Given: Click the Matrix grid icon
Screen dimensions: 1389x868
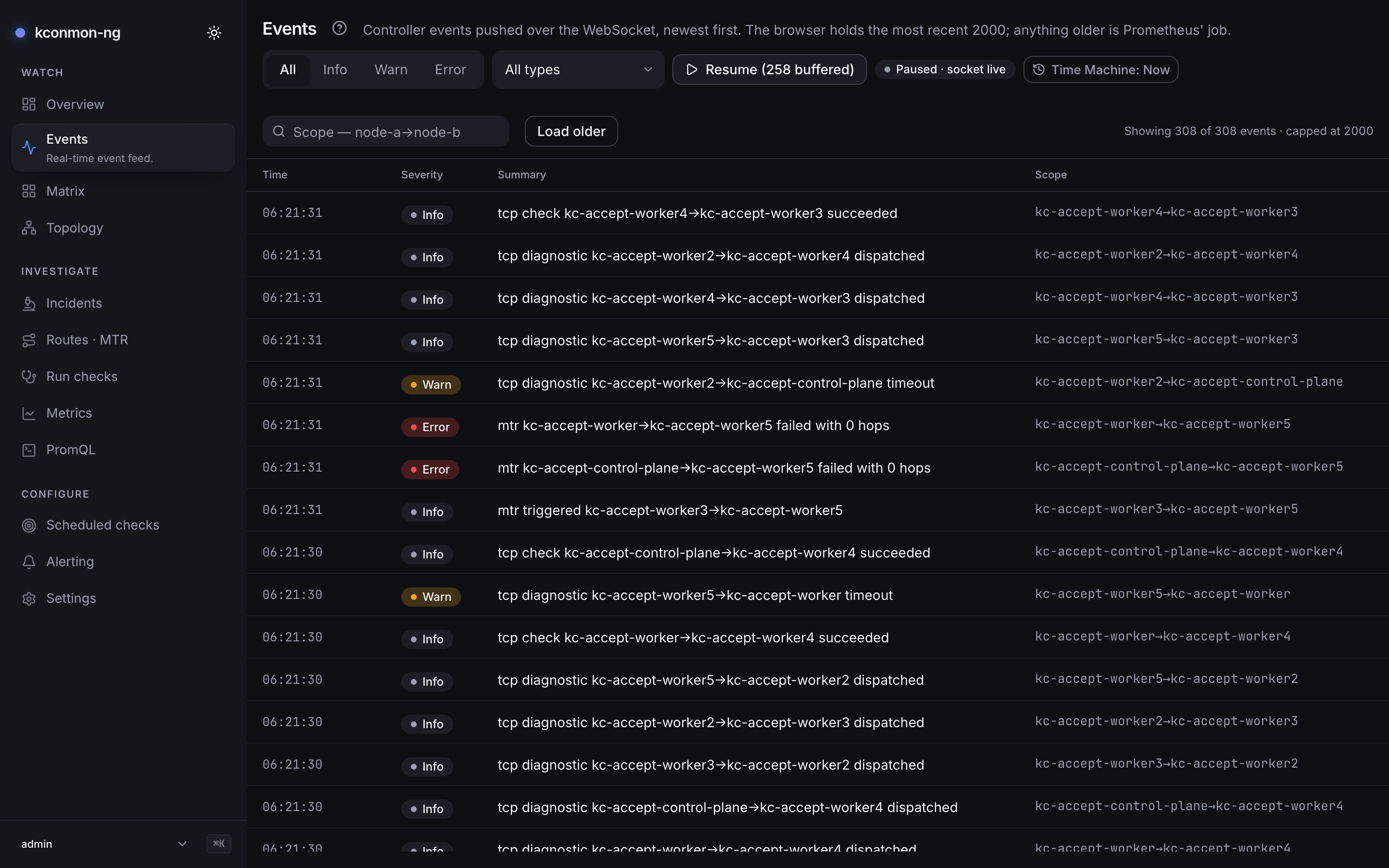Looking at the screenshot, I should tap(29, 191).
